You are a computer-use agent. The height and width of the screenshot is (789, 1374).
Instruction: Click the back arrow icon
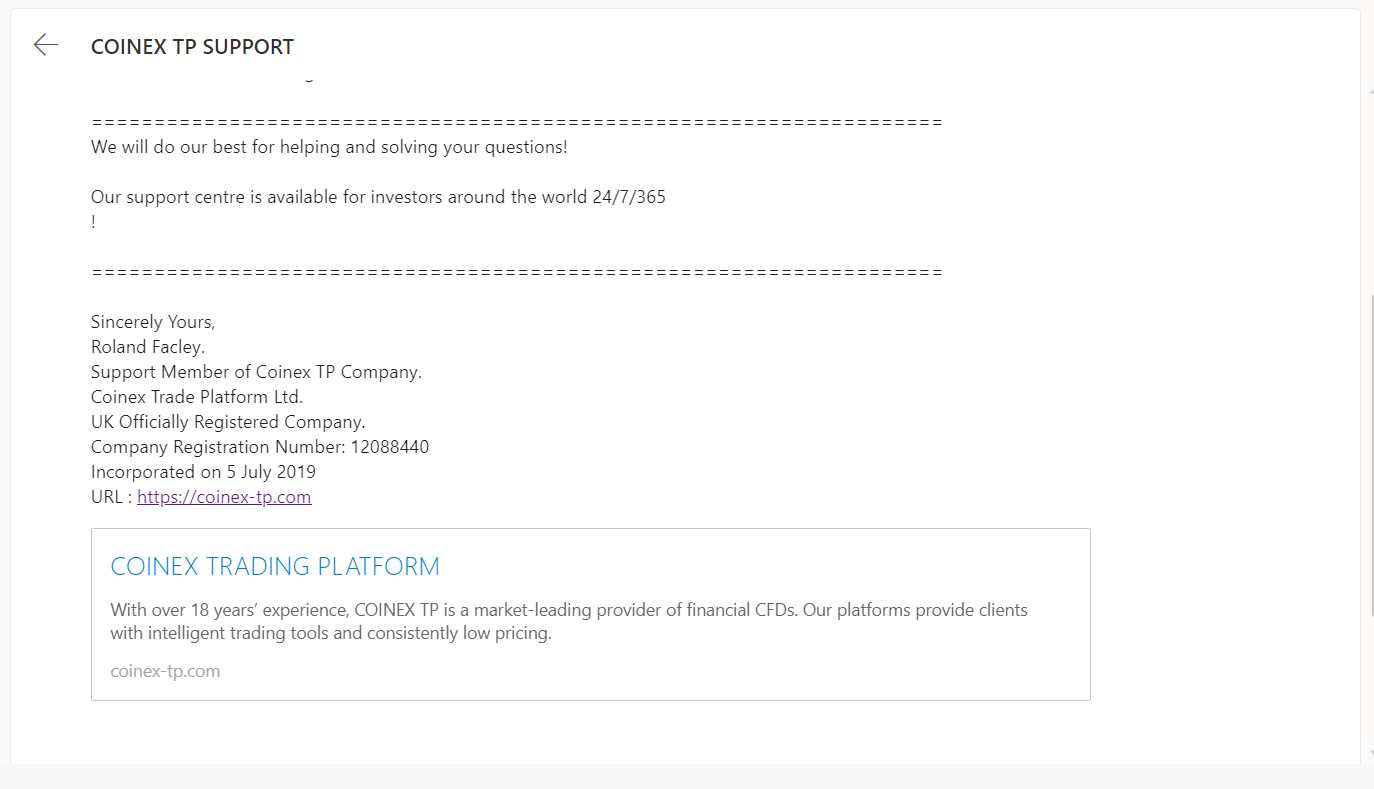tap(46, 45)
